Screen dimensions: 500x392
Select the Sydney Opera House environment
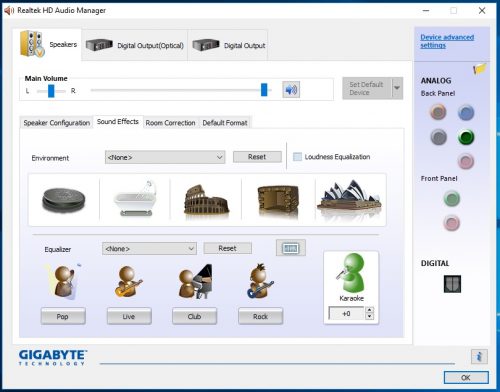(350, 198)
